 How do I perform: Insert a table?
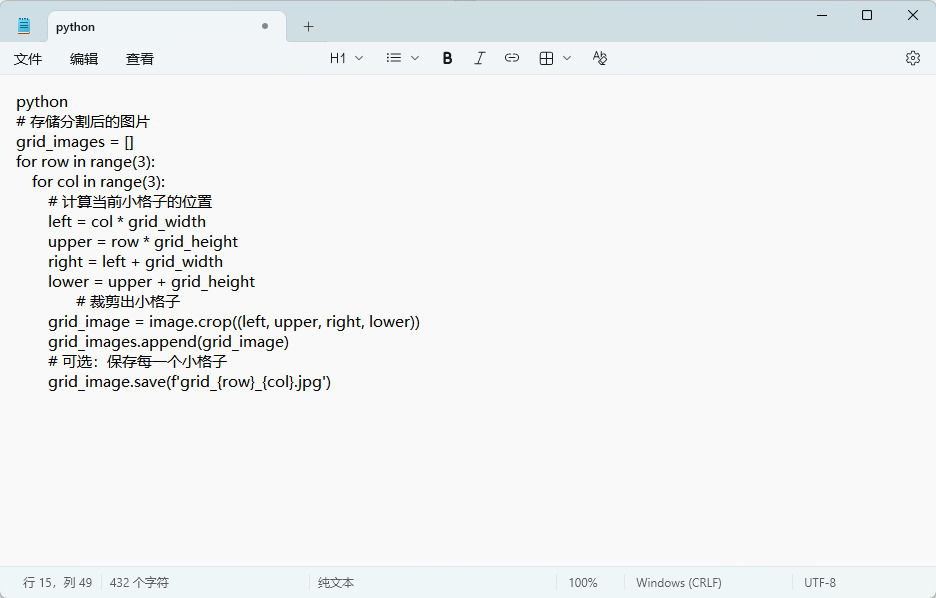[x=546, y=58]
